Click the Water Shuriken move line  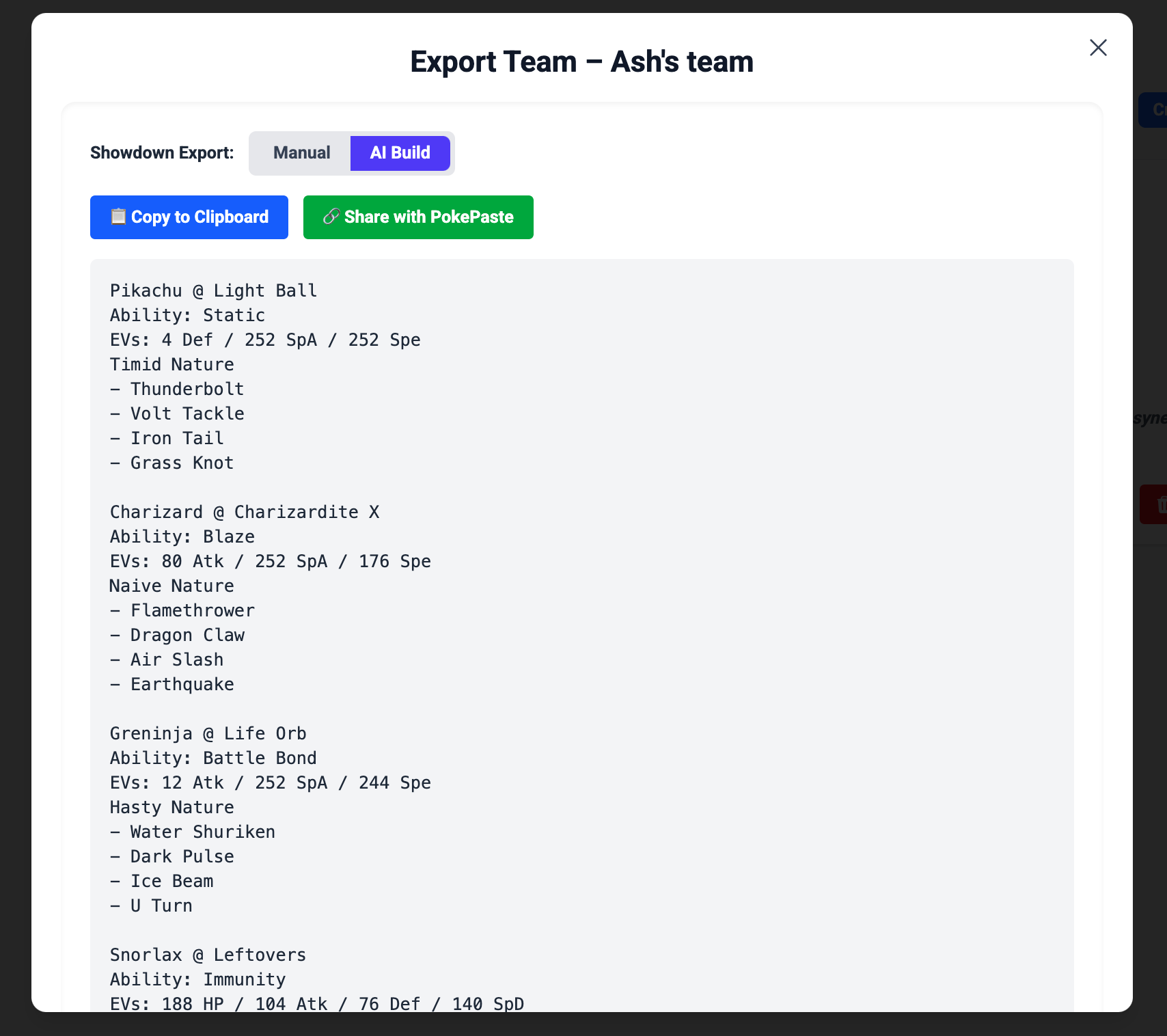pyautogui.click(x=202, y=832)
